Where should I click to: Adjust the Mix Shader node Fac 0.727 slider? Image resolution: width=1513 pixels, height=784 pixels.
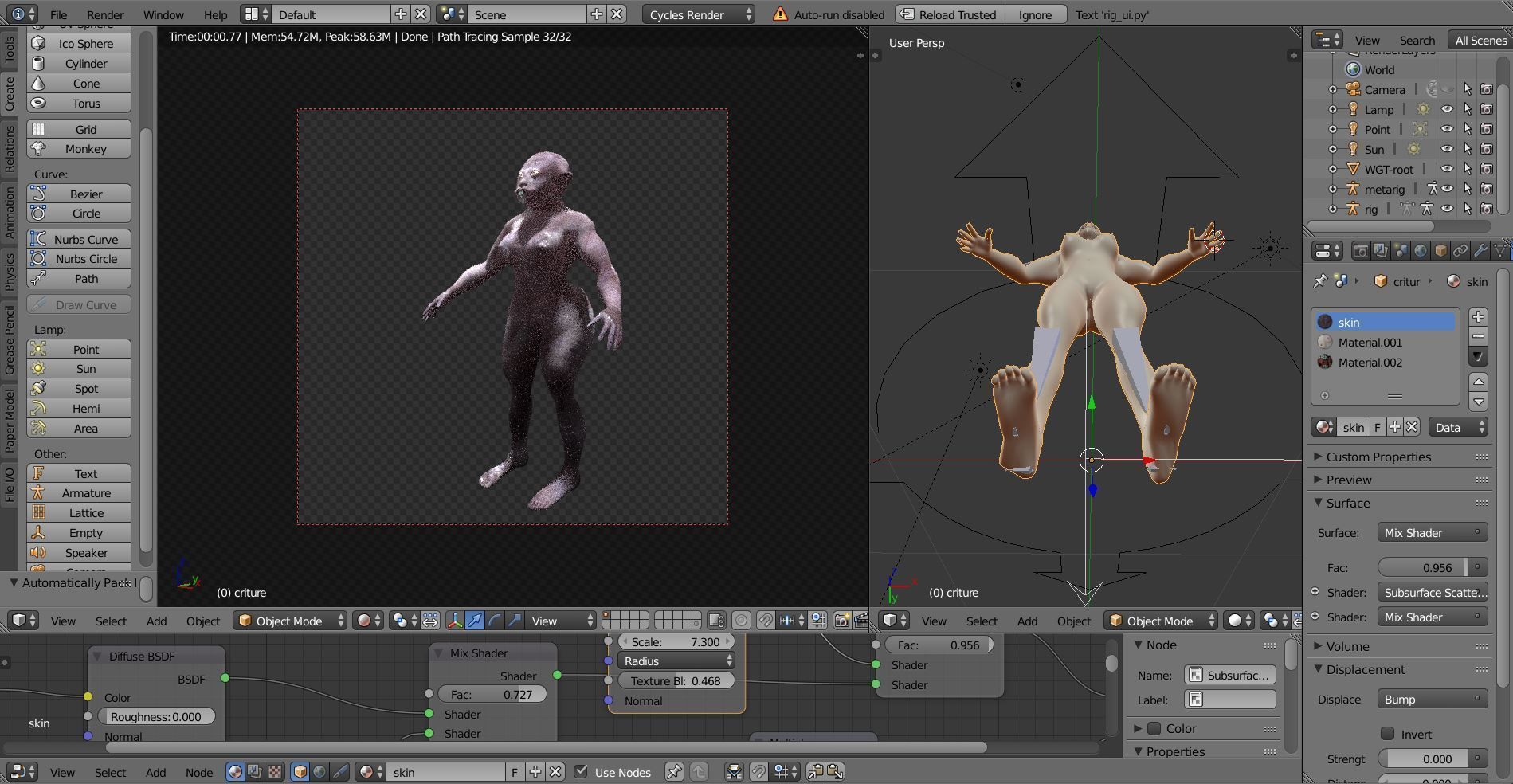coord(492,695)
